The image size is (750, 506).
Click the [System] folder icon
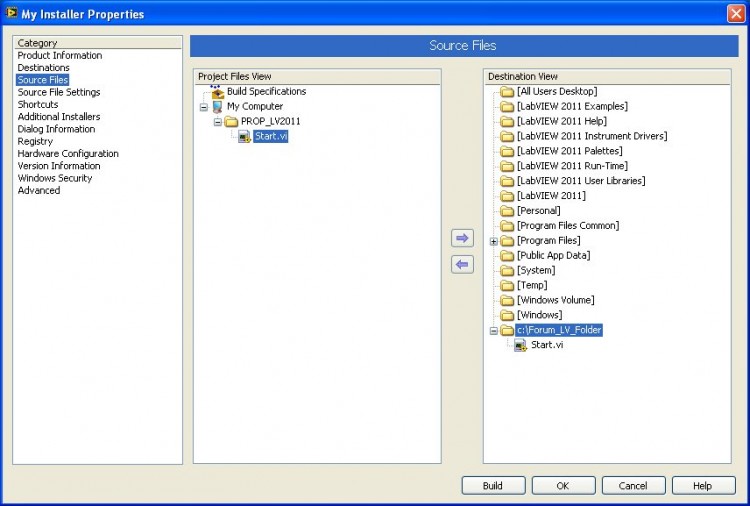(507, 270)
